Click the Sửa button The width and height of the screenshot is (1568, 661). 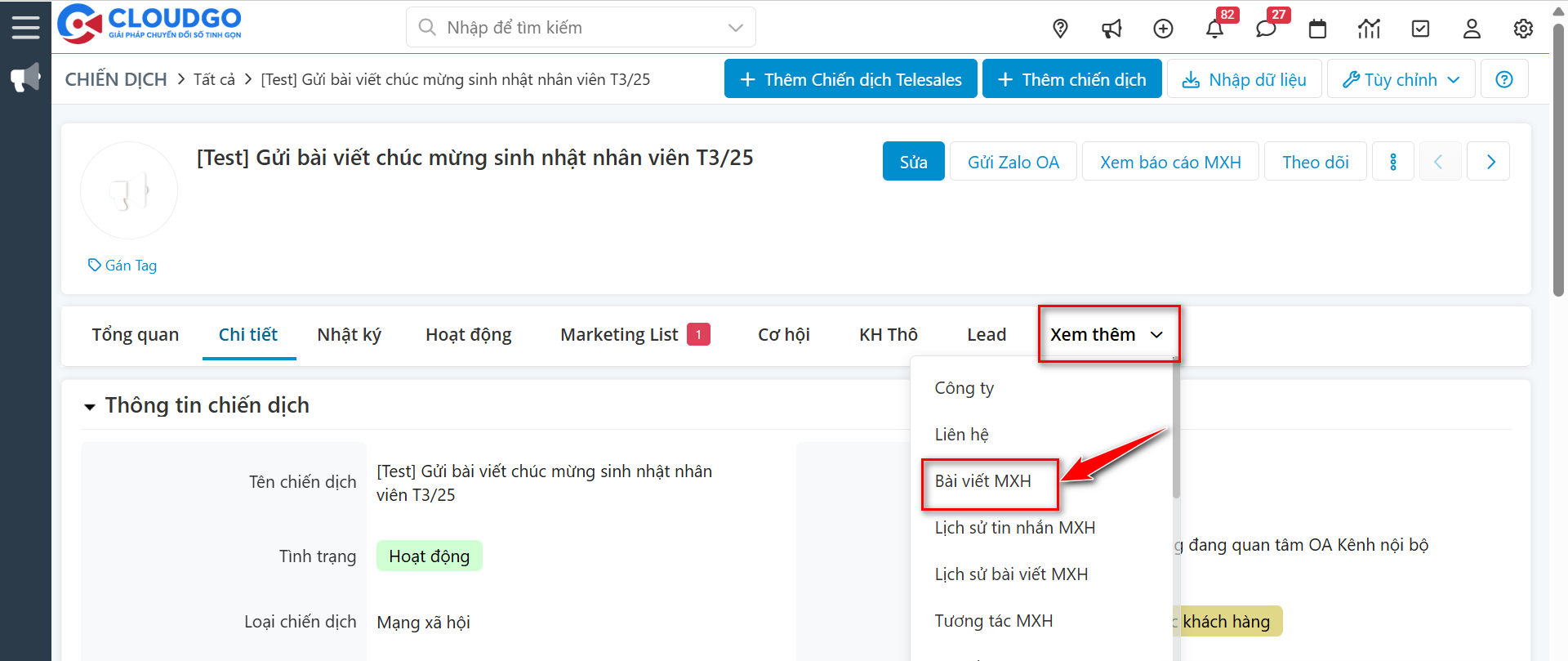pos(913,162)
